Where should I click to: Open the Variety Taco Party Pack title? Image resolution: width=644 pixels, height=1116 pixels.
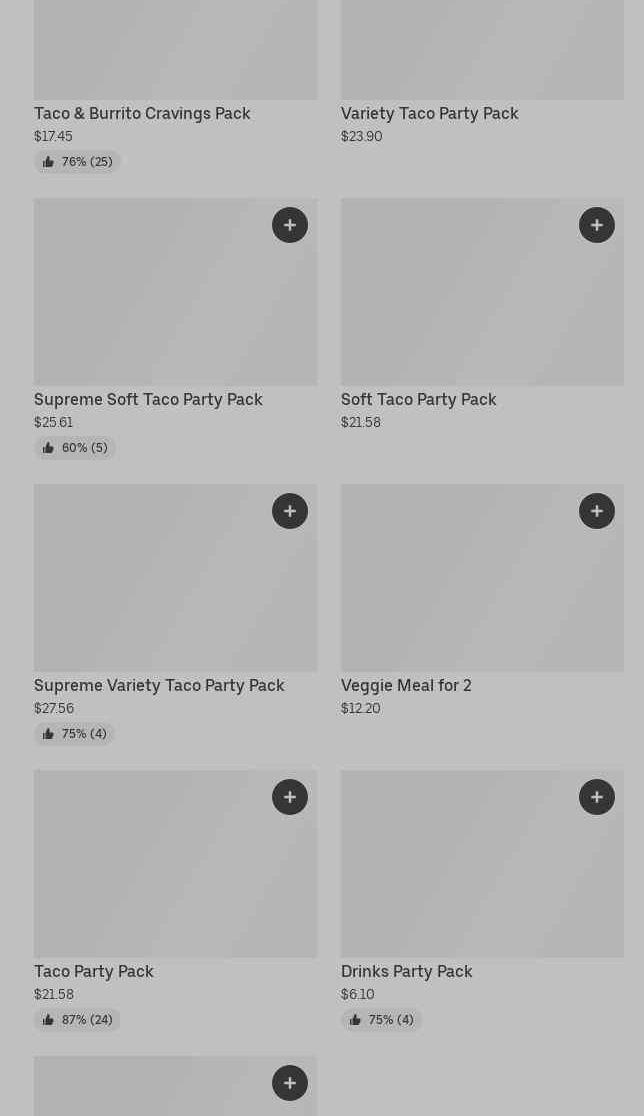click(x=429, y=114)
